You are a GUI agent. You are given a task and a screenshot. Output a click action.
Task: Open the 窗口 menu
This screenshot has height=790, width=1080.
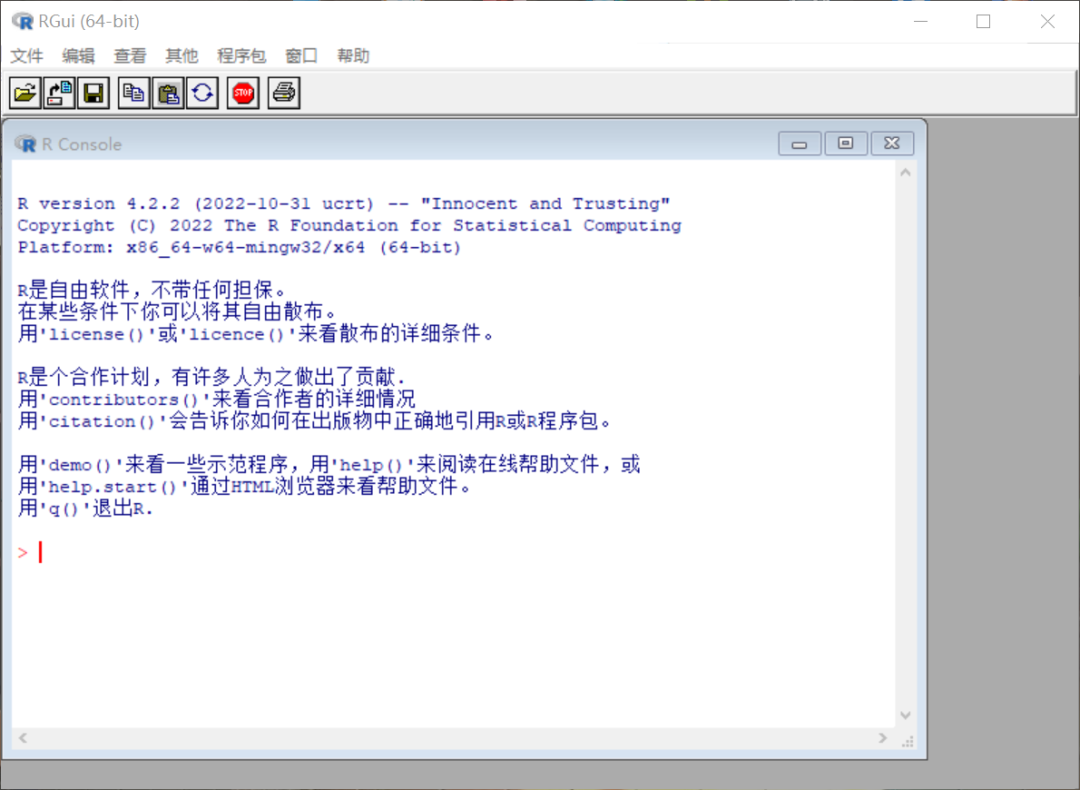point(302,56)
